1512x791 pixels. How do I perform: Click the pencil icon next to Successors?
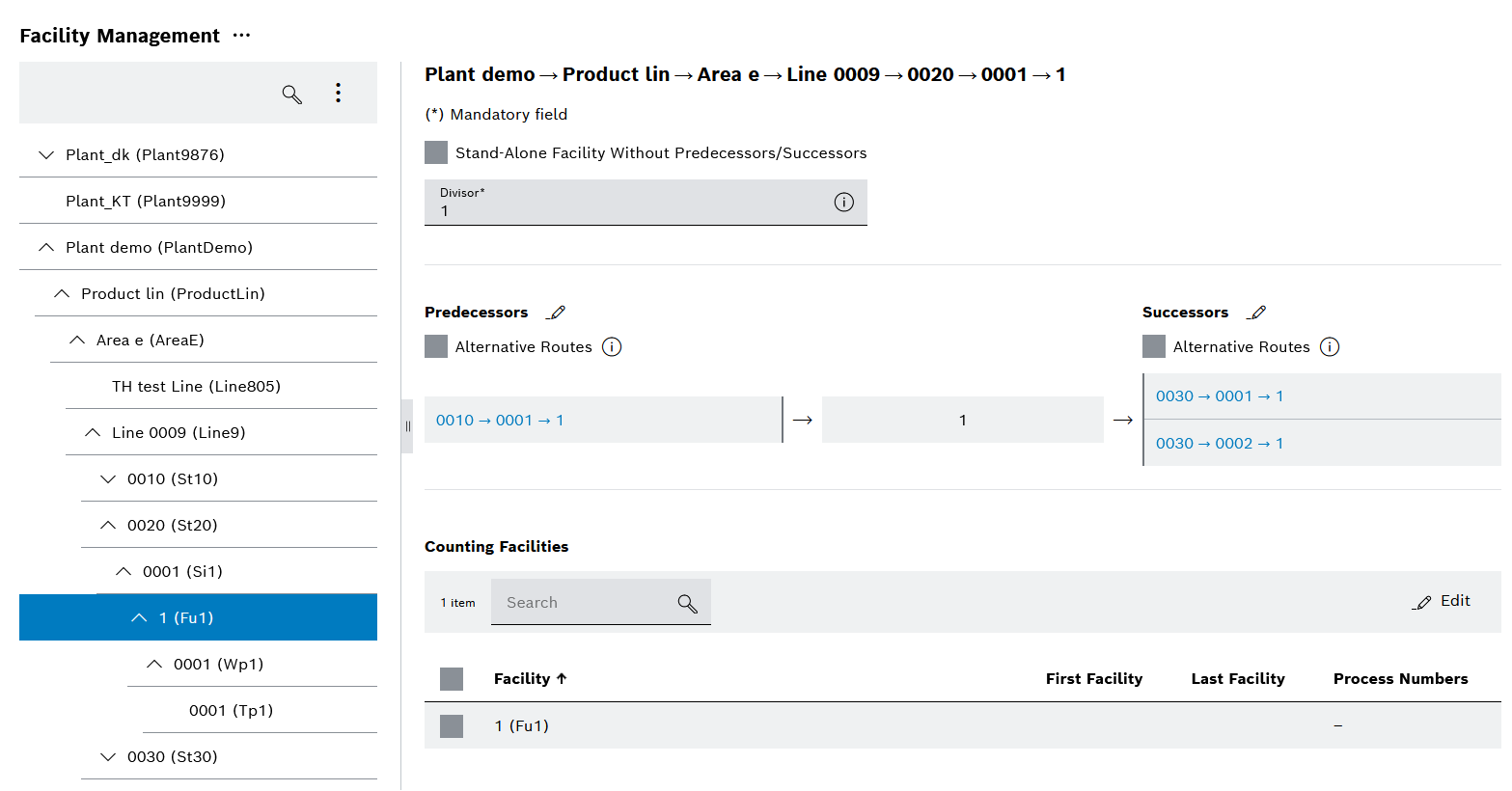click(x=1257, y=312)
